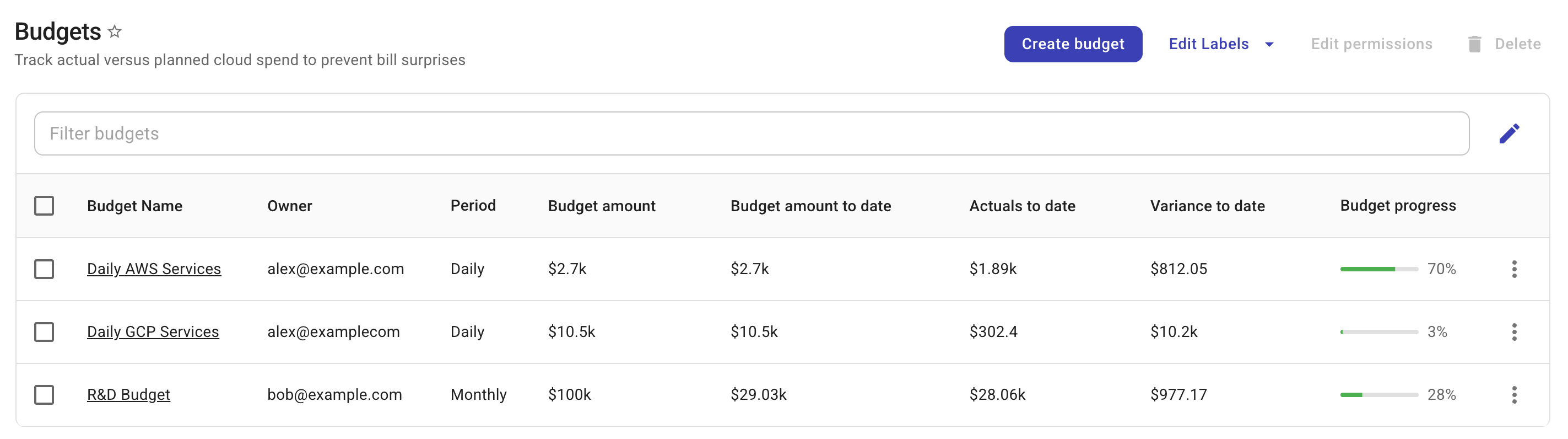This screenshot has height=439, width=1568.
Task: Open more options for R&D Budget
Action: pos(1514,394)
